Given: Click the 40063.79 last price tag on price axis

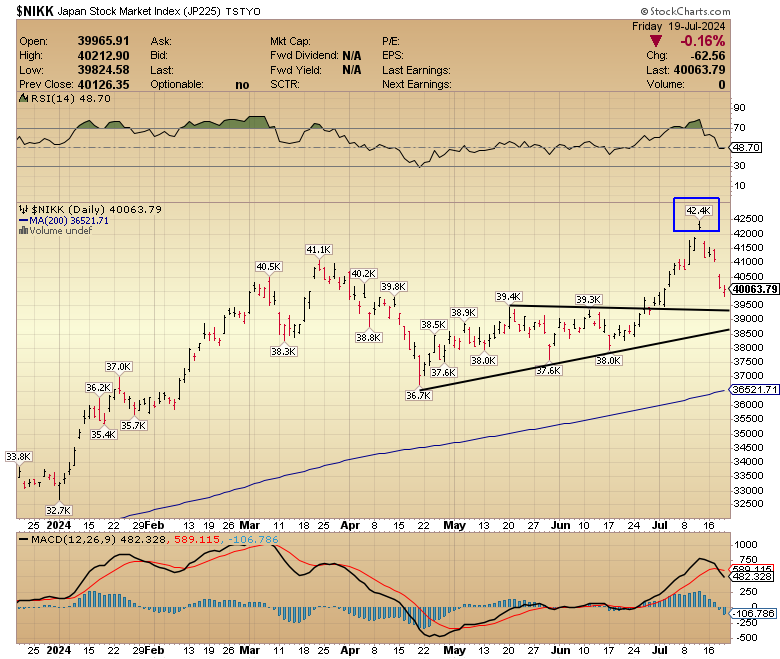Looking at the screenshot, I should (755, 289).
